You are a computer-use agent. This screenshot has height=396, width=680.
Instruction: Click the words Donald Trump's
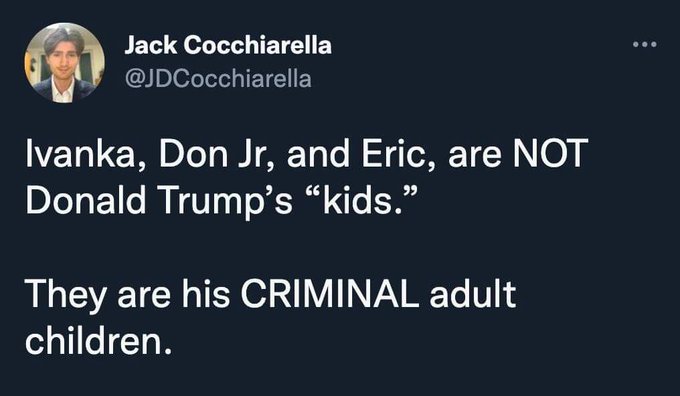tap(159, 202)
